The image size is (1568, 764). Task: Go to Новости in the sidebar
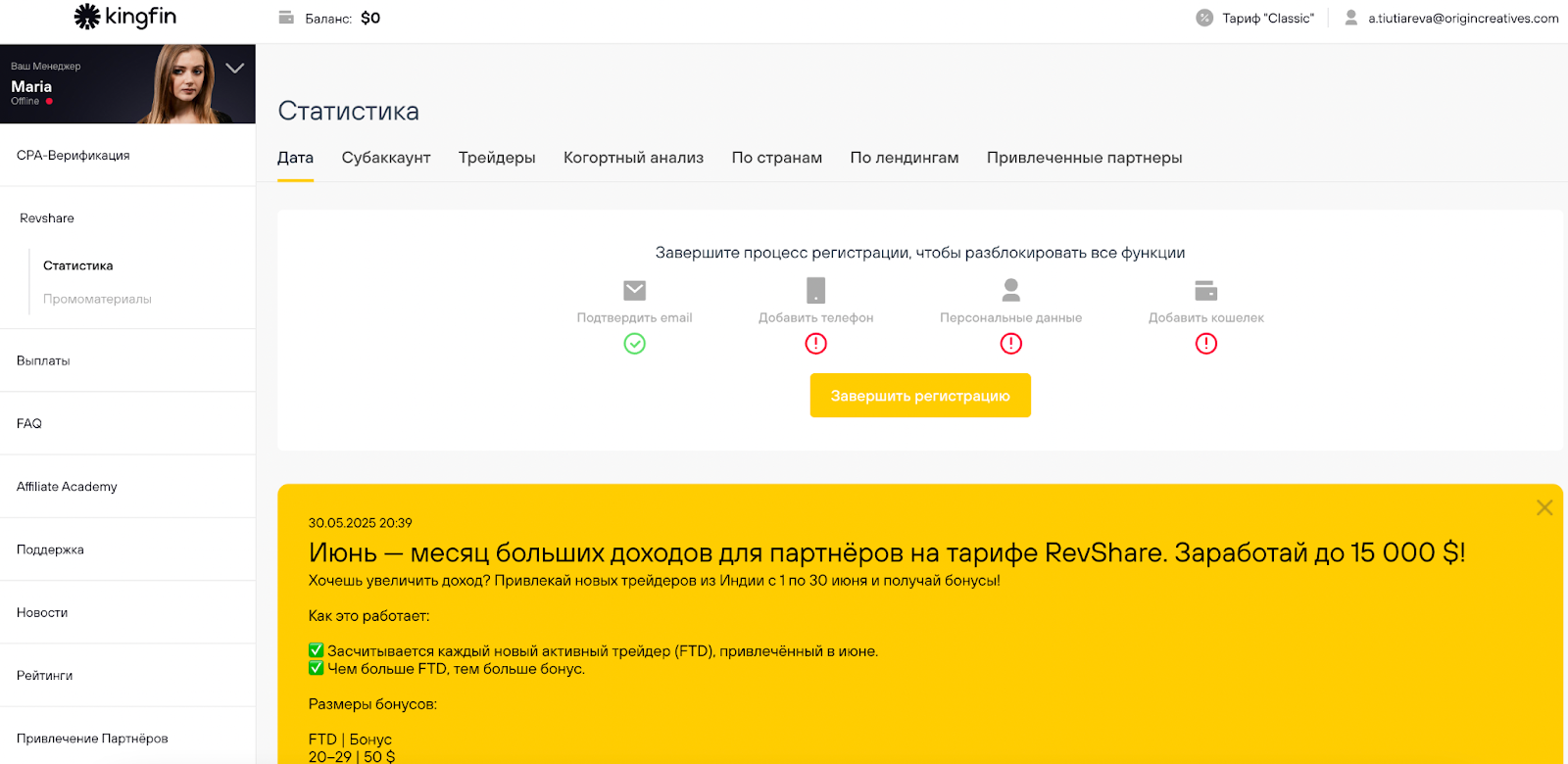coord(127,612)
